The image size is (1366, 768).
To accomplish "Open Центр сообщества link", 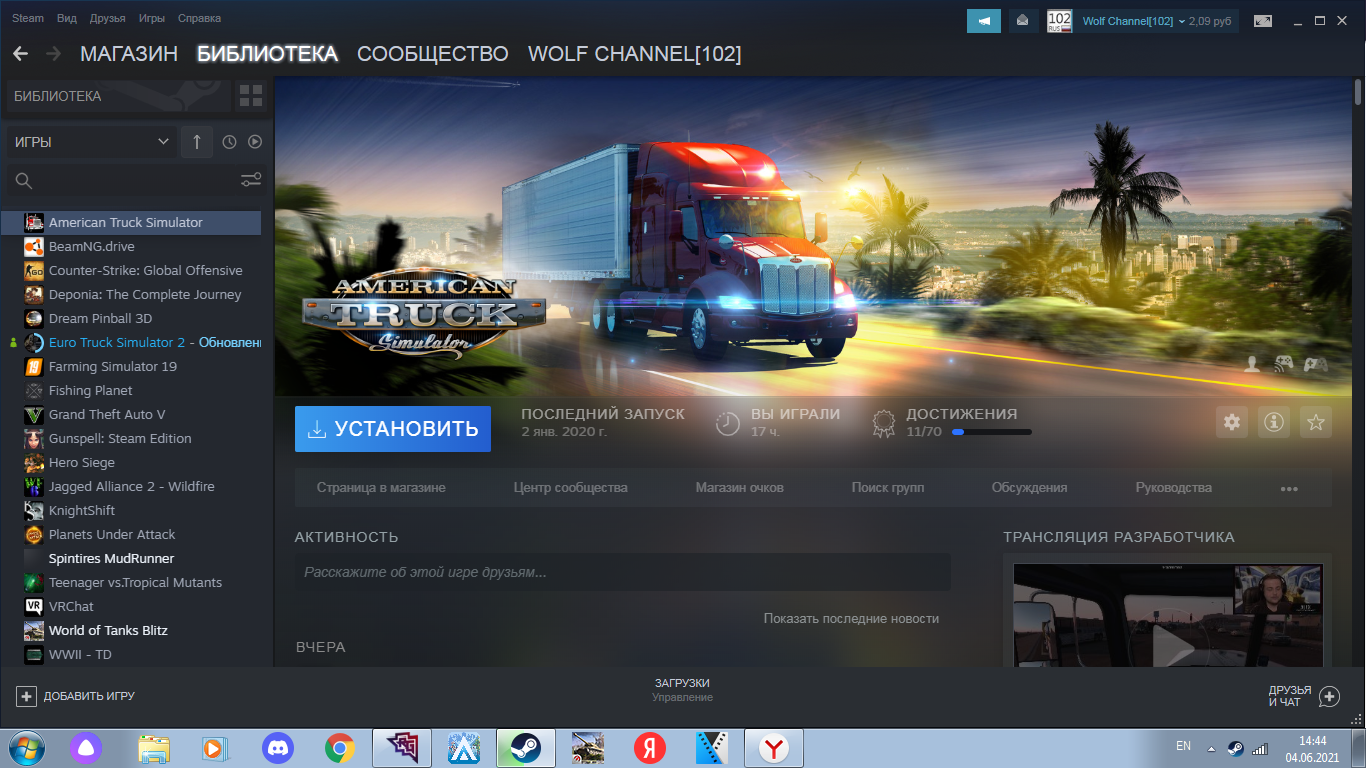I will [x=571, y=488].
